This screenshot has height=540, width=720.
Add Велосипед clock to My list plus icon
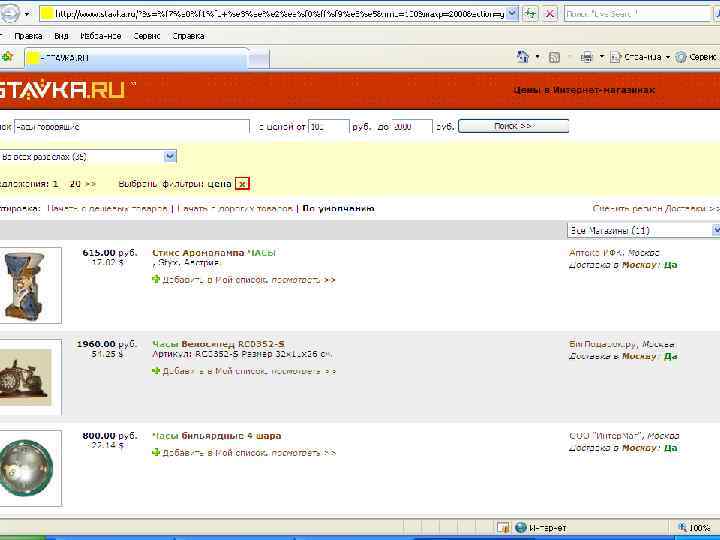pyautogui.click(x=156, y=371)
